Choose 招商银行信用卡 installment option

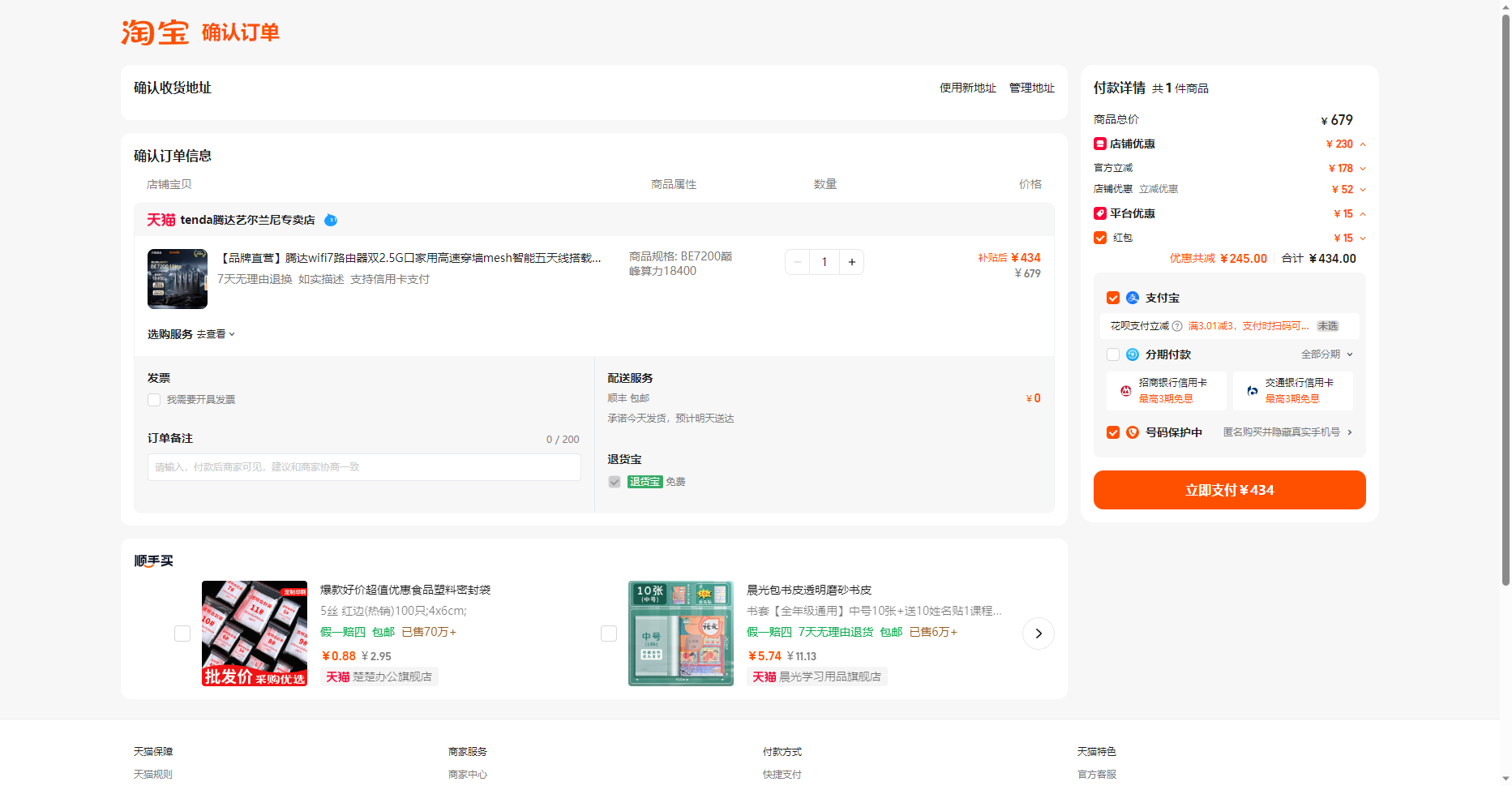(x=1167, y=390)
